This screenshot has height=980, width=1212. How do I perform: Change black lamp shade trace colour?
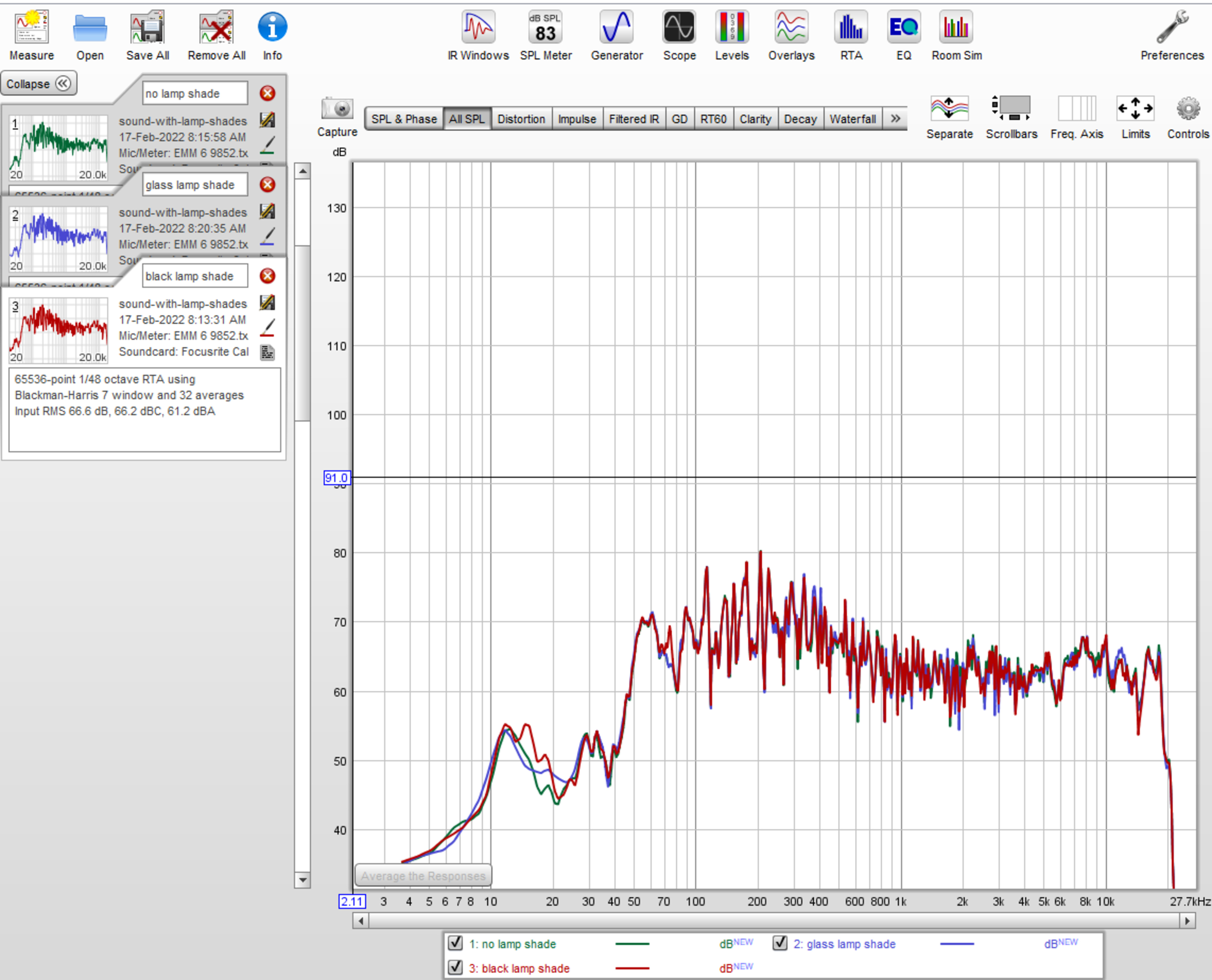267,327
